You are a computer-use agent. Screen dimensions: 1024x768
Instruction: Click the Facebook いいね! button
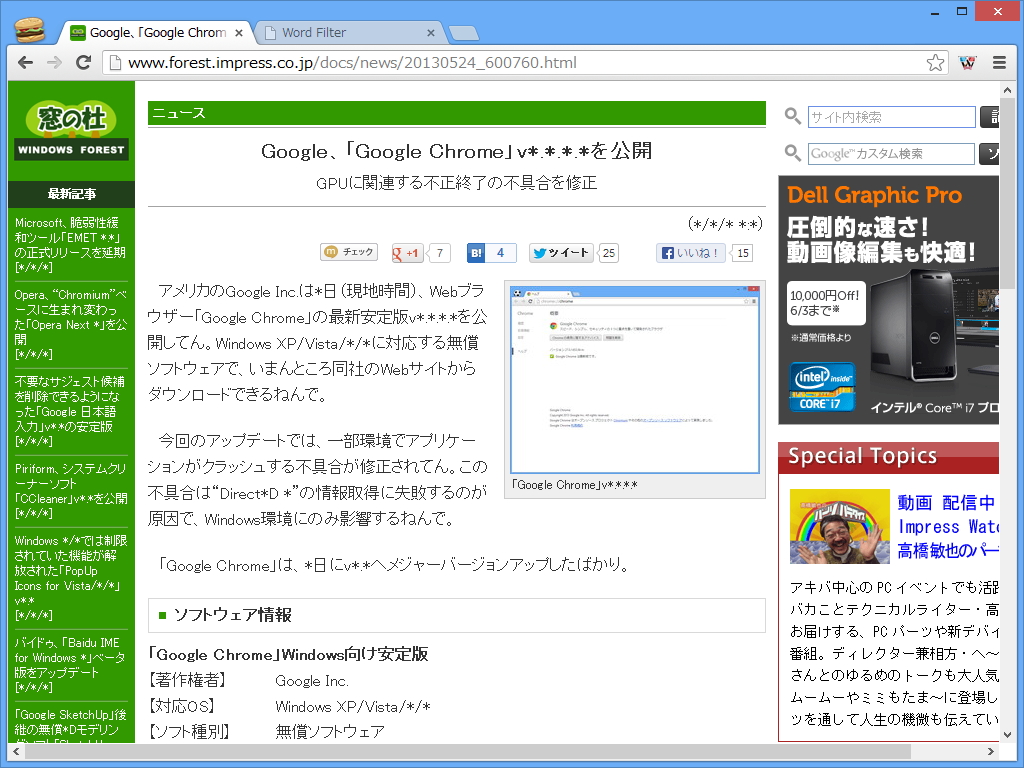pos(691,253)
